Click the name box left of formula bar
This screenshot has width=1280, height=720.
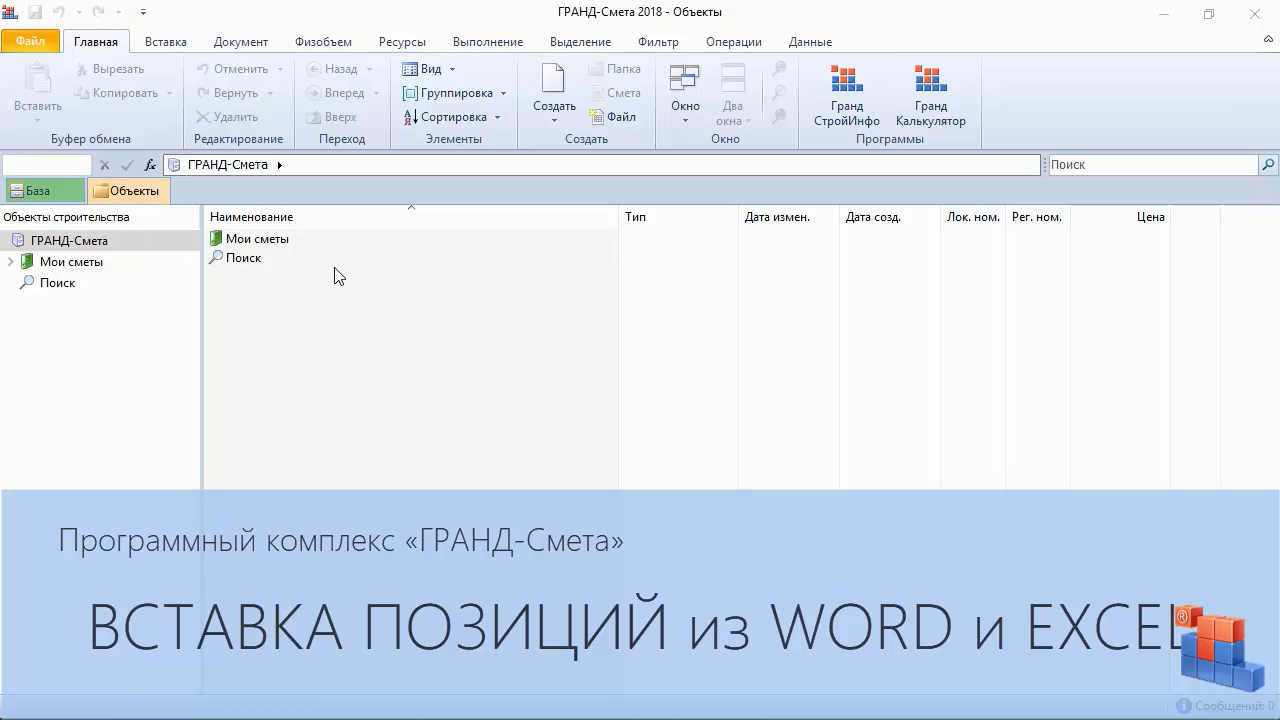[47, 165]
